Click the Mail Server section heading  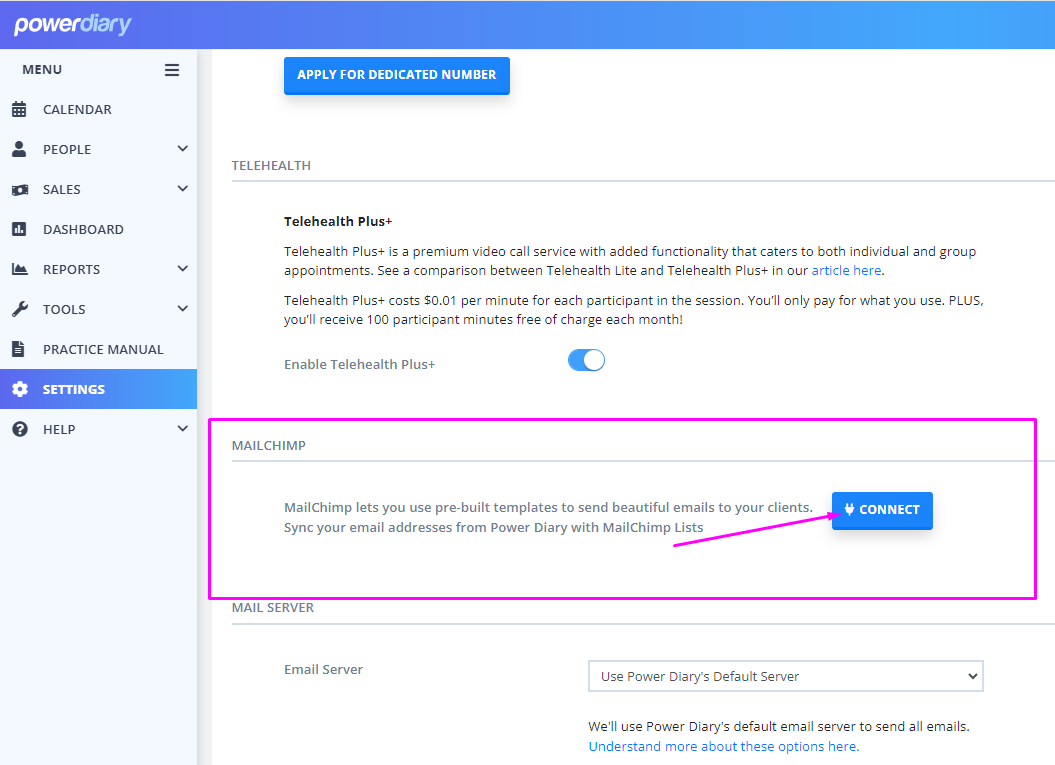272,608
